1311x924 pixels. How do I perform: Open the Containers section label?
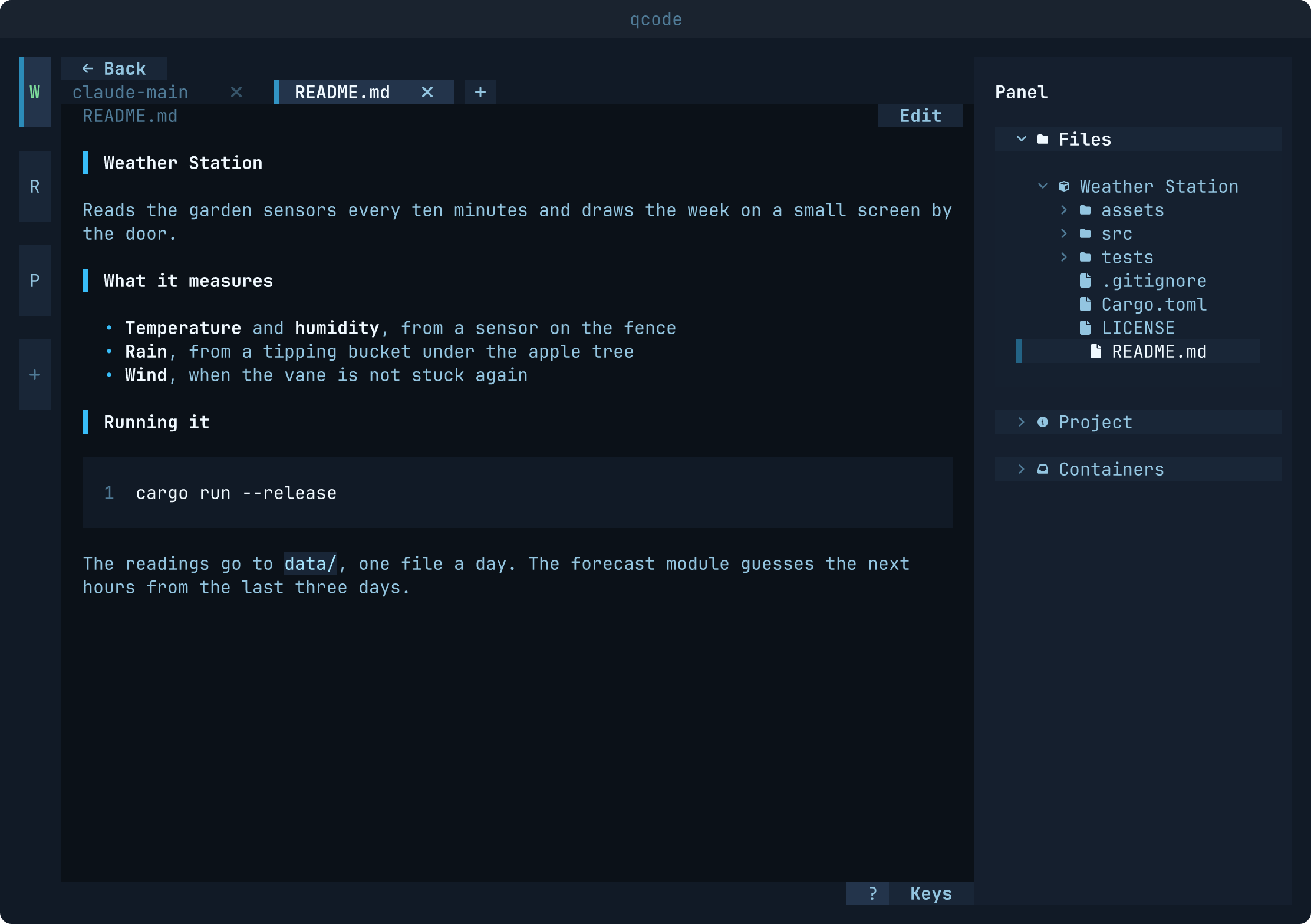(x=1112, y=469)
